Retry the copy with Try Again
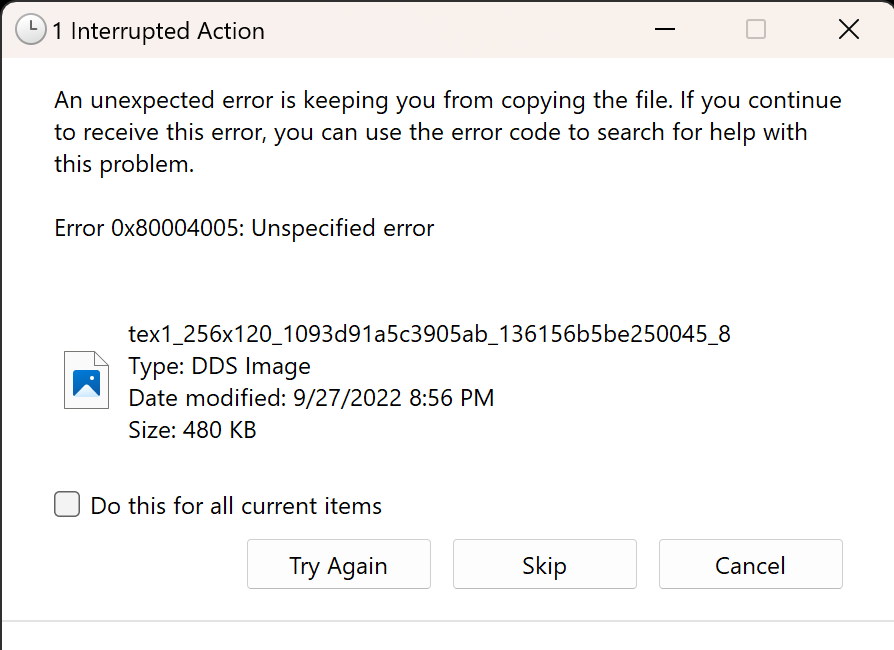894x650 pixels. coord(339,564)
